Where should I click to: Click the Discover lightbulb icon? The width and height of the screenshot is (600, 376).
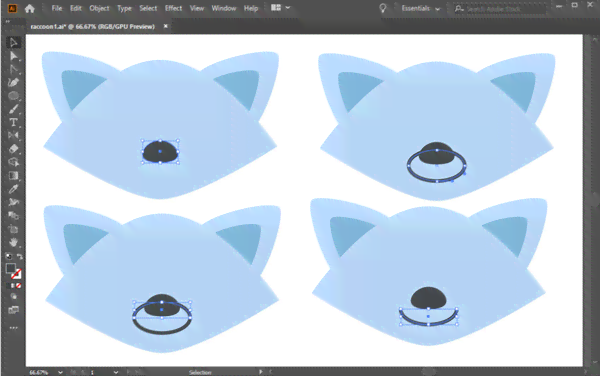click(382, 8)
